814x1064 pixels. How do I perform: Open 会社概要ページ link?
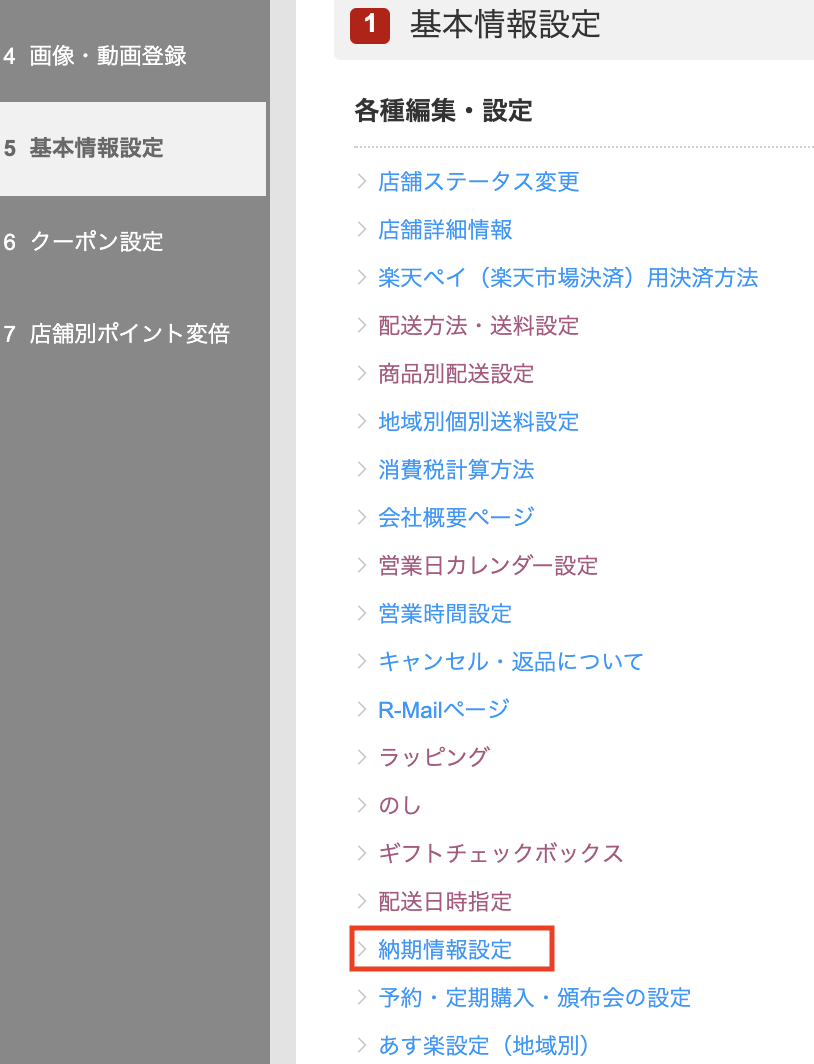coord(456,518)
